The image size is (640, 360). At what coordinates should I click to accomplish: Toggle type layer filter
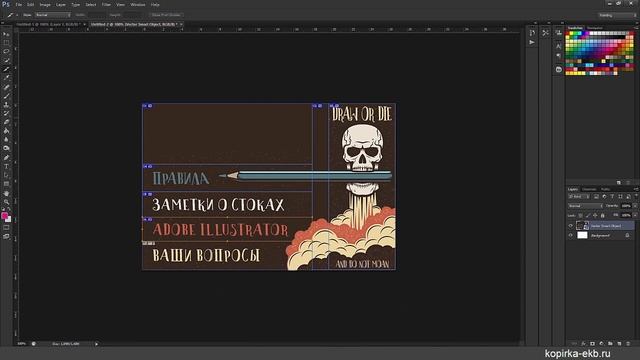(612, 197)
